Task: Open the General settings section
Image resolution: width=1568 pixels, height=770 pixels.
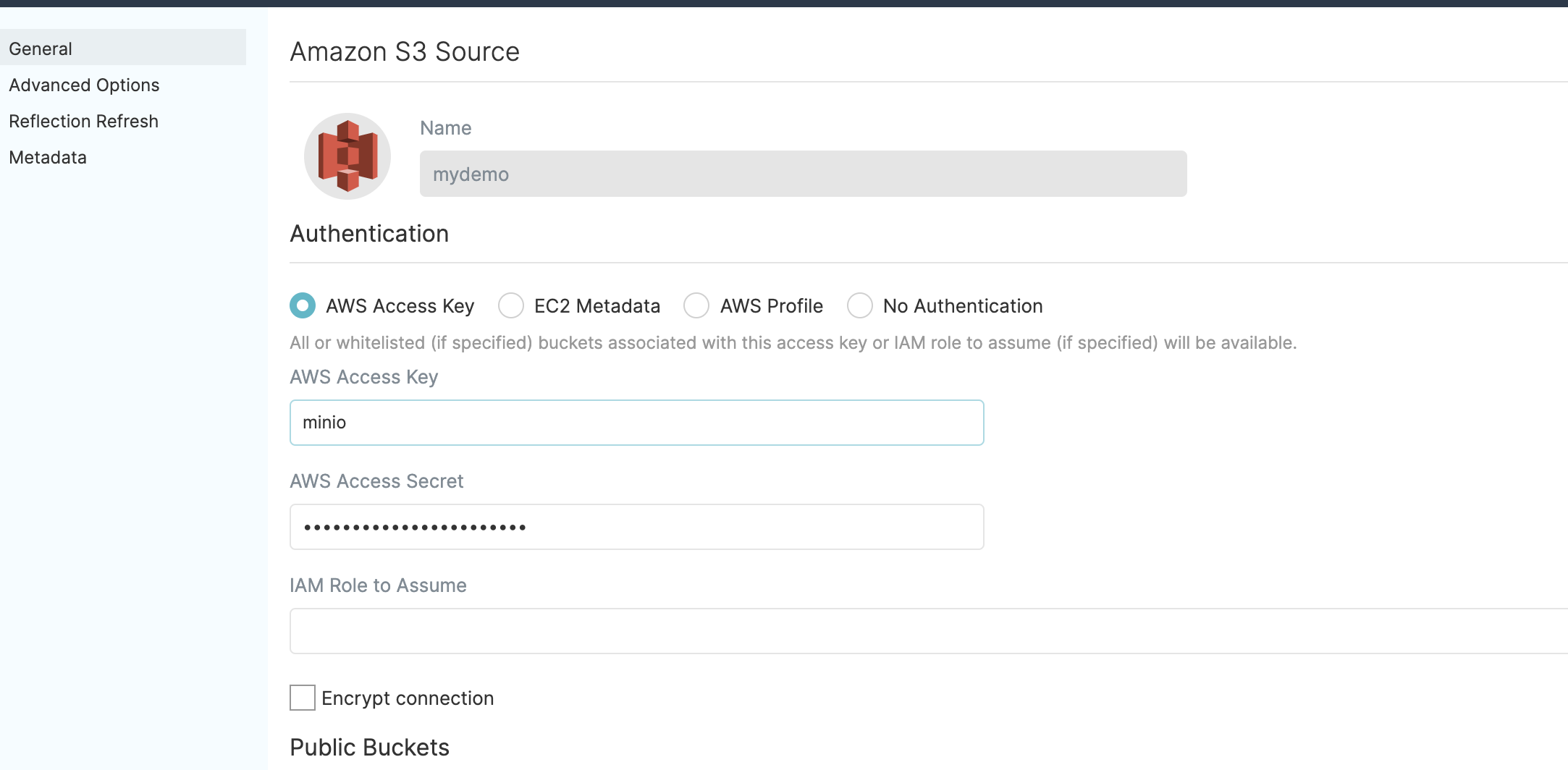Action: coord(123,48)
